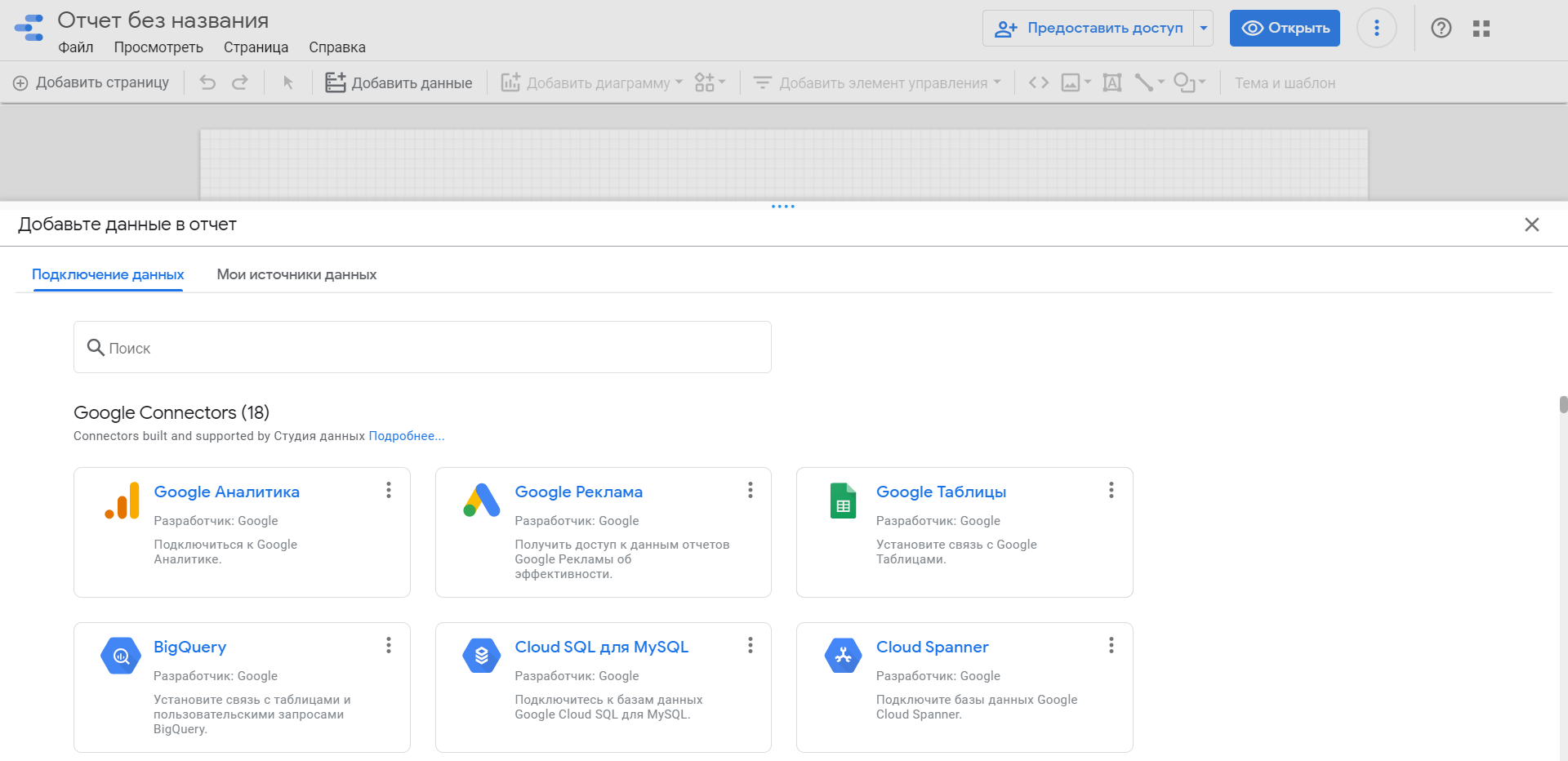Choose the BigQuery hexagon icon
This screenshot has width=1568, height=761.
pos(121,656)
